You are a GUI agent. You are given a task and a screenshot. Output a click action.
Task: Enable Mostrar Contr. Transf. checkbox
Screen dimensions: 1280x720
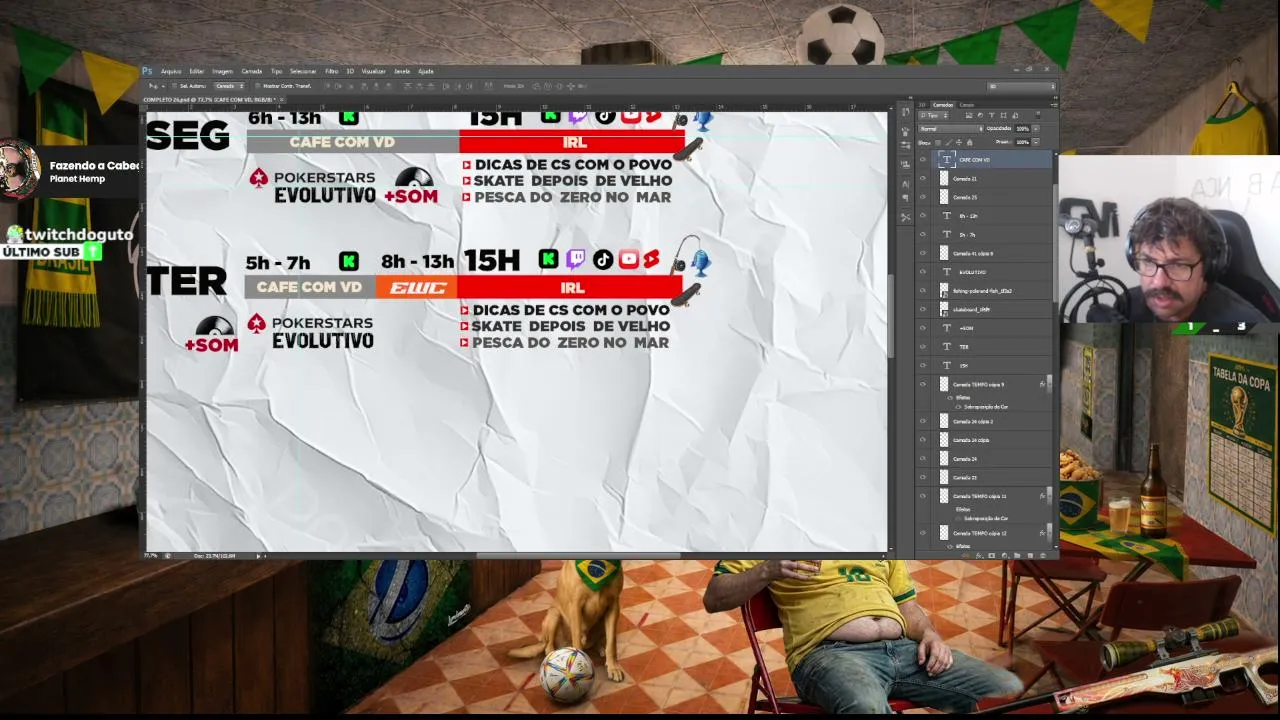tap(259, 86)
